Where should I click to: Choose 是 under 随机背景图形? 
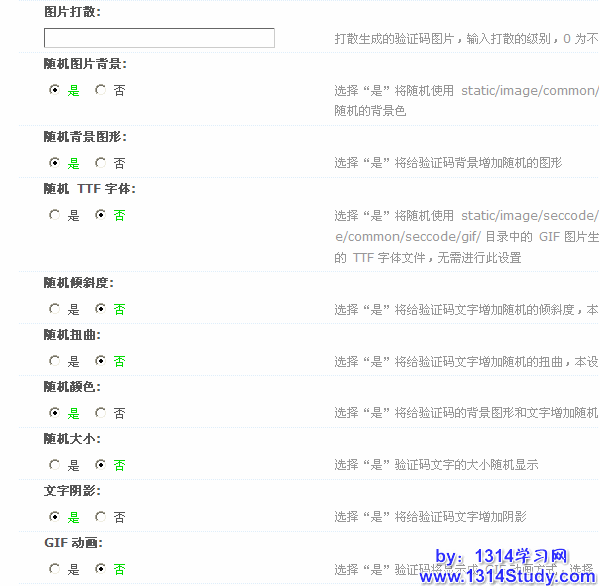pos(54,162)
